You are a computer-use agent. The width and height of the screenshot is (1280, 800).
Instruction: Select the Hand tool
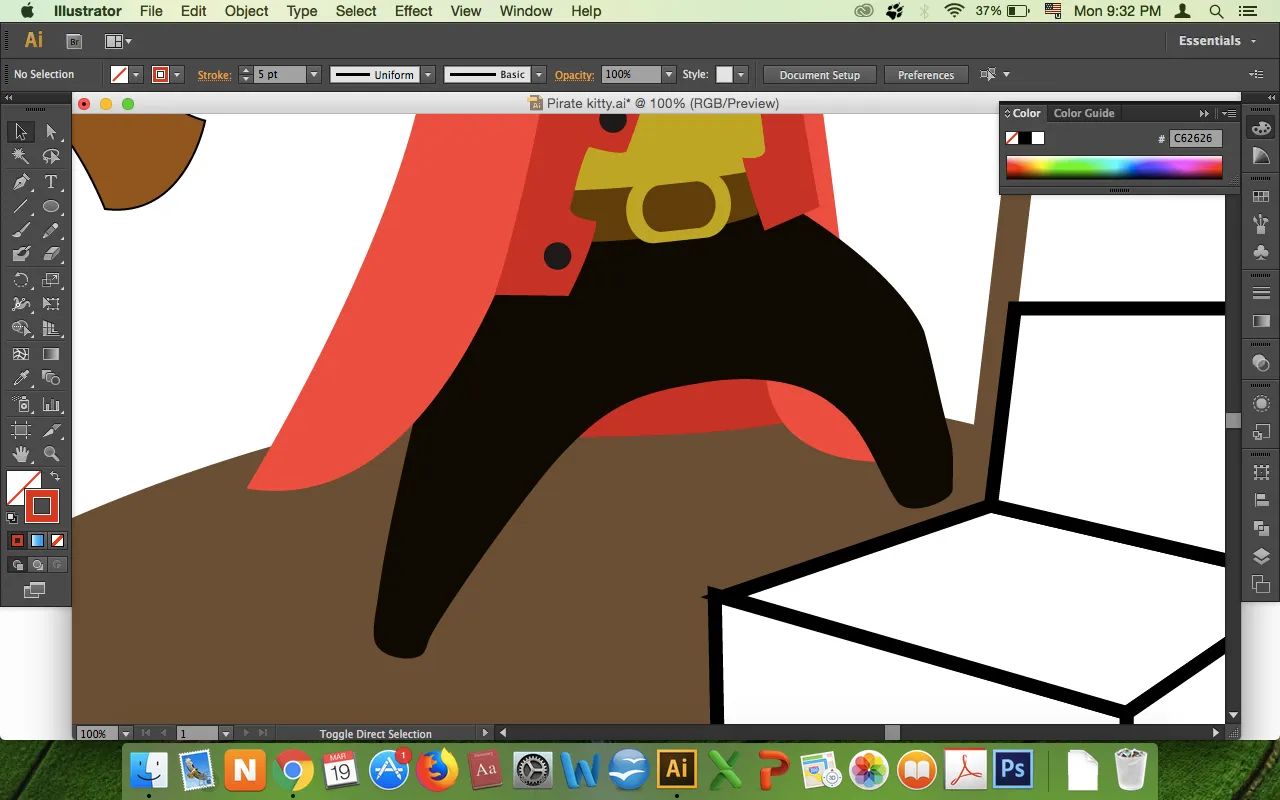click(x=21, y=455)
